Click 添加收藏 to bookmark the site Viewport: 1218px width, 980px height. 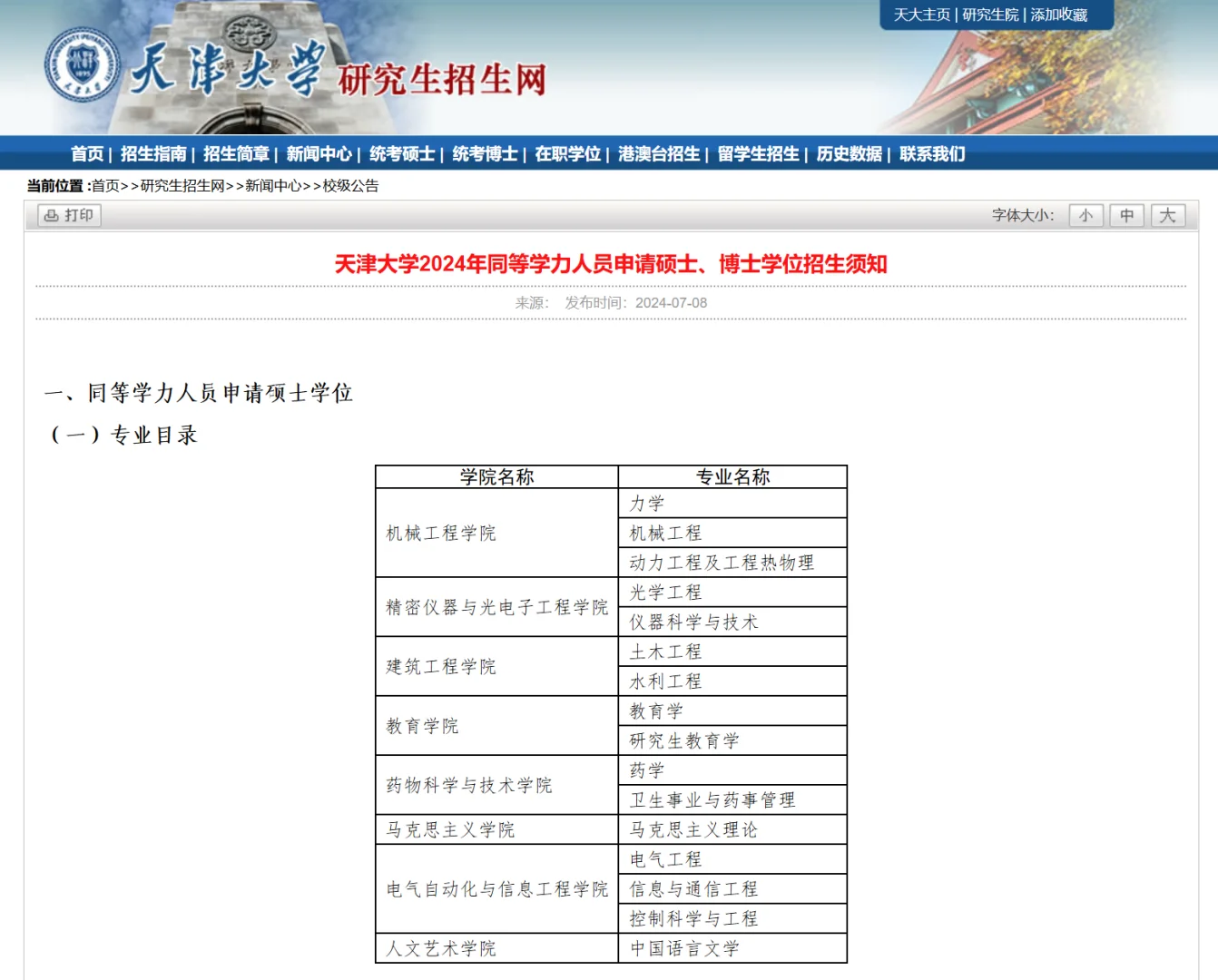coord(1058,15)
